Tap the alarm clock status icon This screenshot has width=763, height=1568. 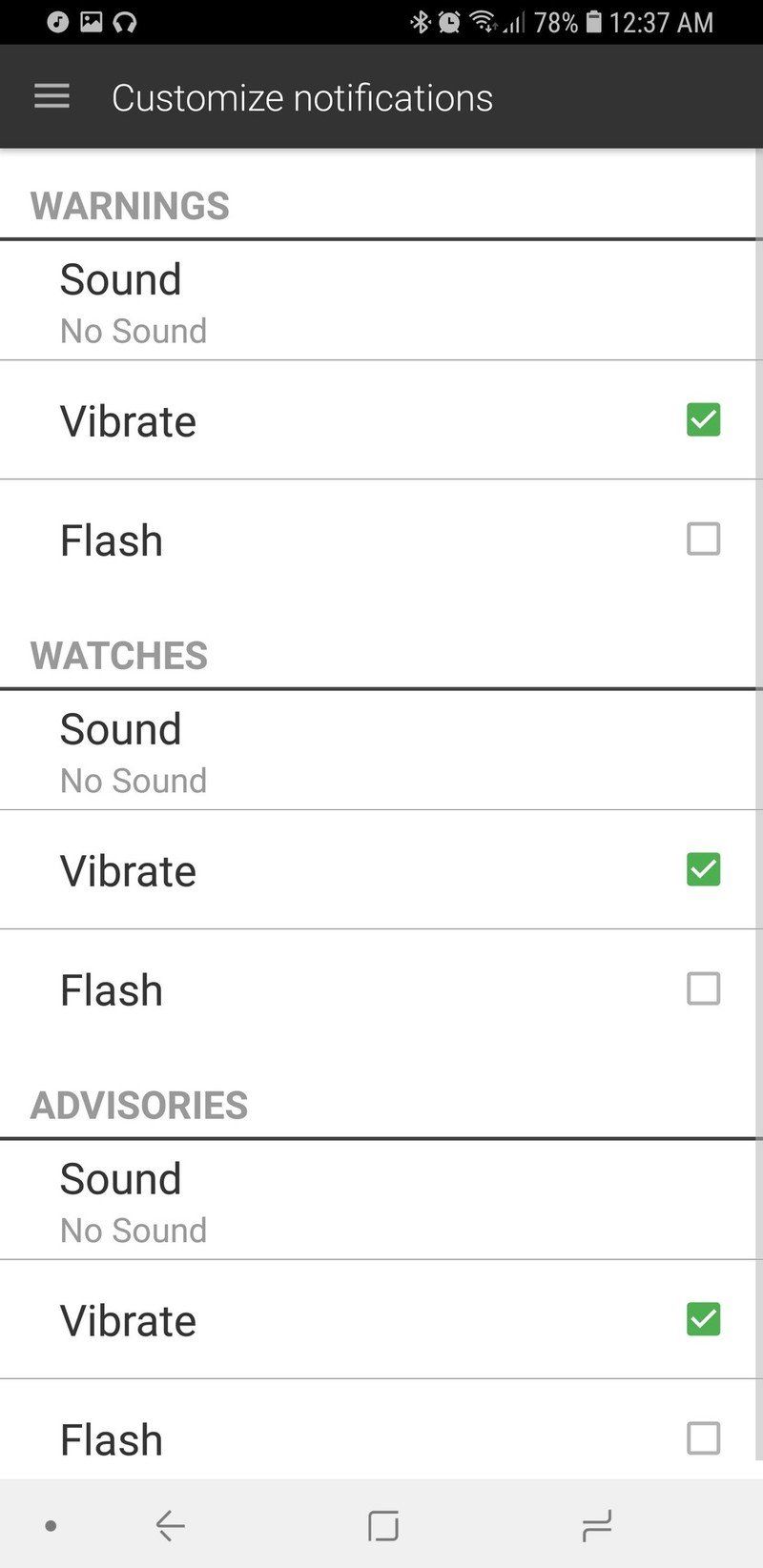tap(448, 21)
